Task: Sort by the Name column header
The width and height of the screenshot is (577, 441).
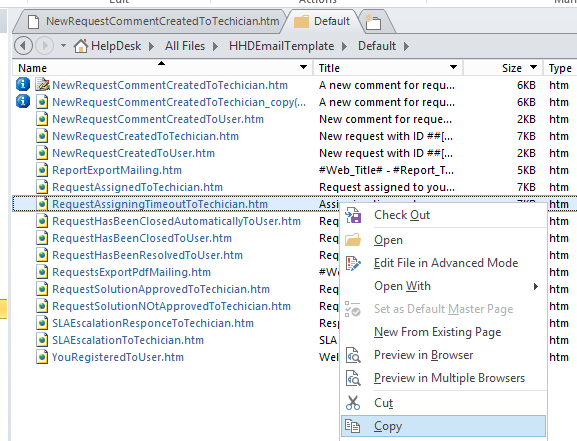Action: [32, 68]
